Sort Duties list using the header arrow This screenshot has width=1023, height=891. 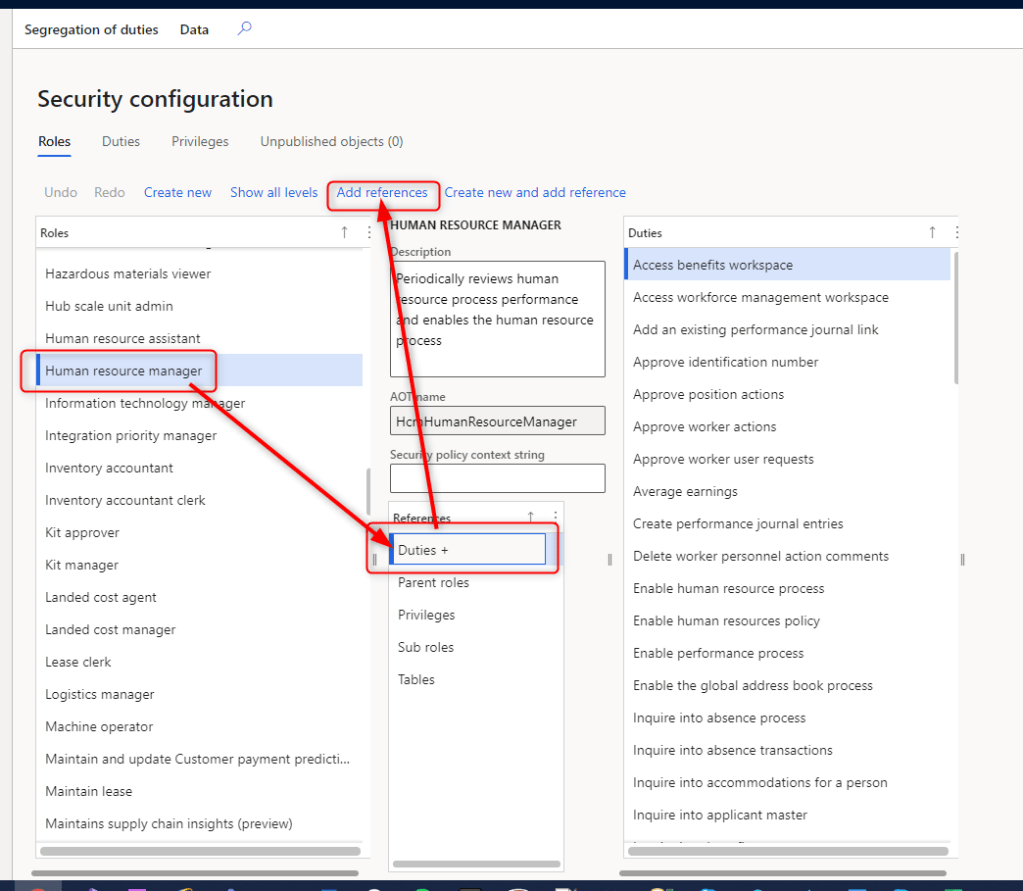pos(932,232)
